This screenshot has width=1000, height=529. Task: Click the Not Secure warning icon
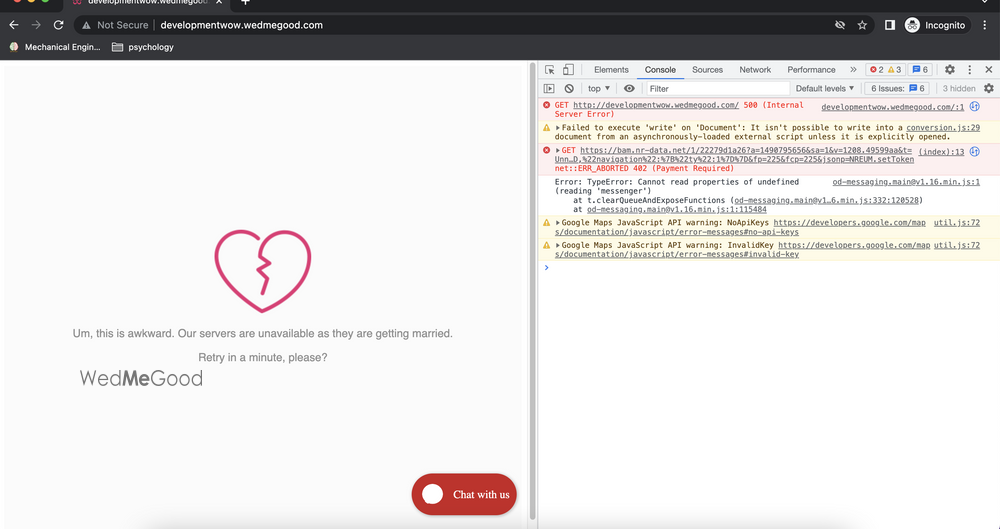86,26
